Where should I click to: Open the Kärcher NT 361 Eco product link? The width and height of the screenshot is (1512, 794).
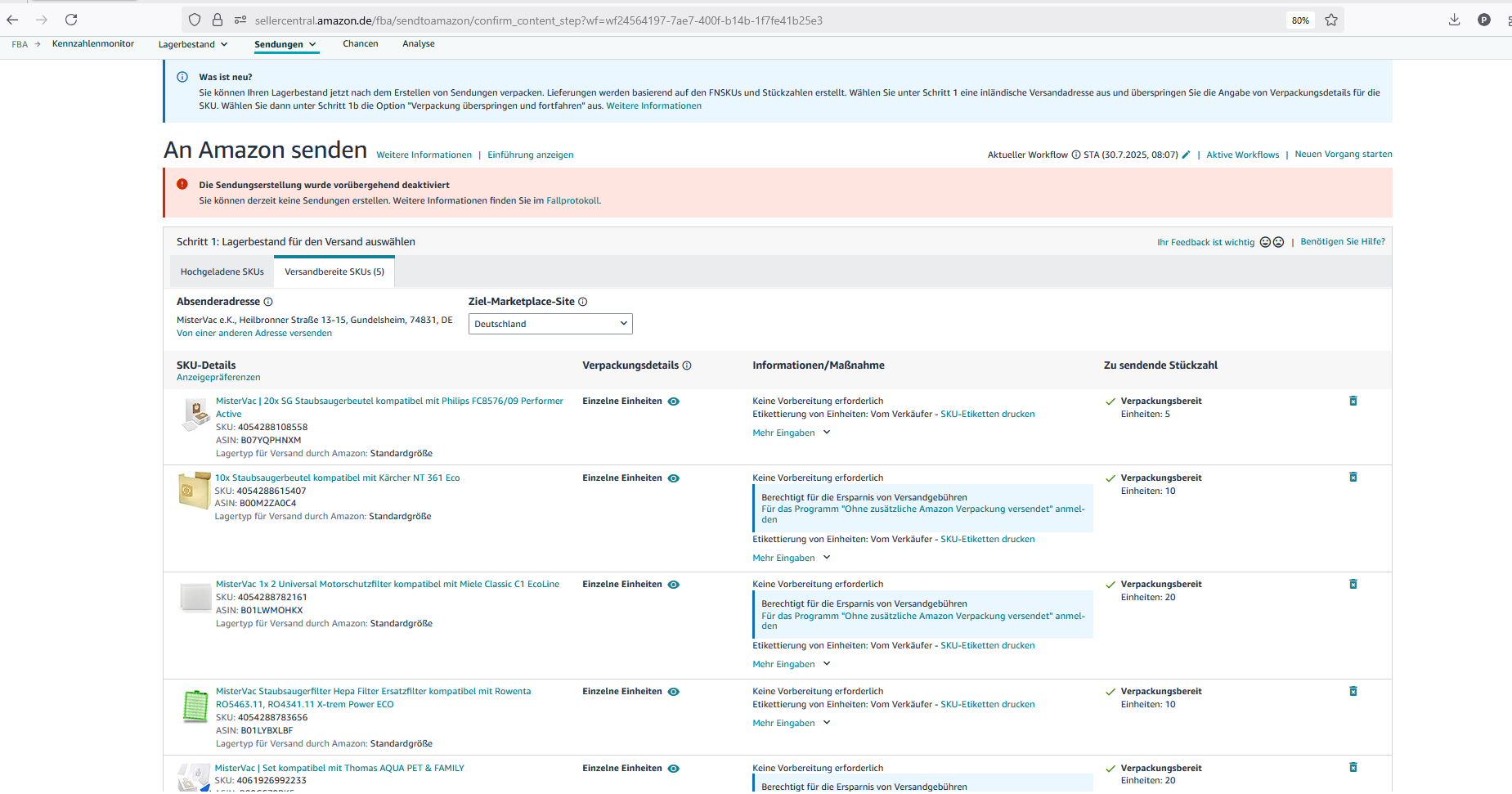(x=337, y=478)
